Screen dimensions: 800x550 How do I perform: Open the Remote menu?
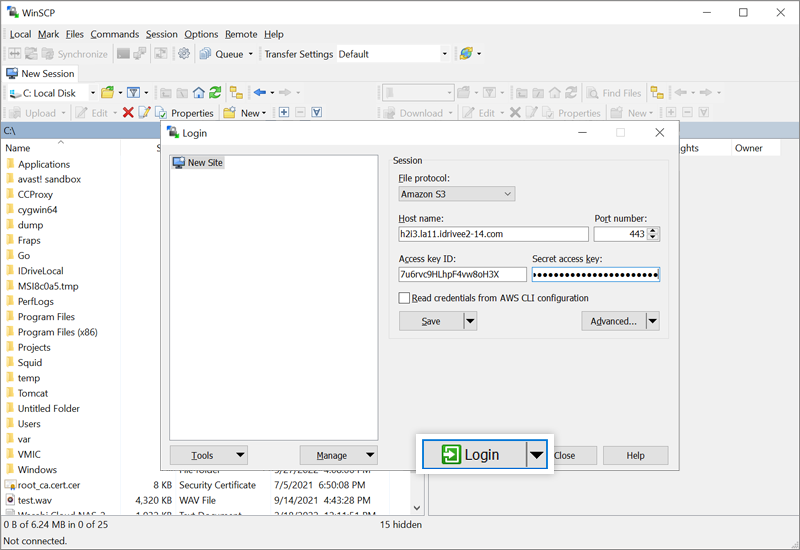241,34
